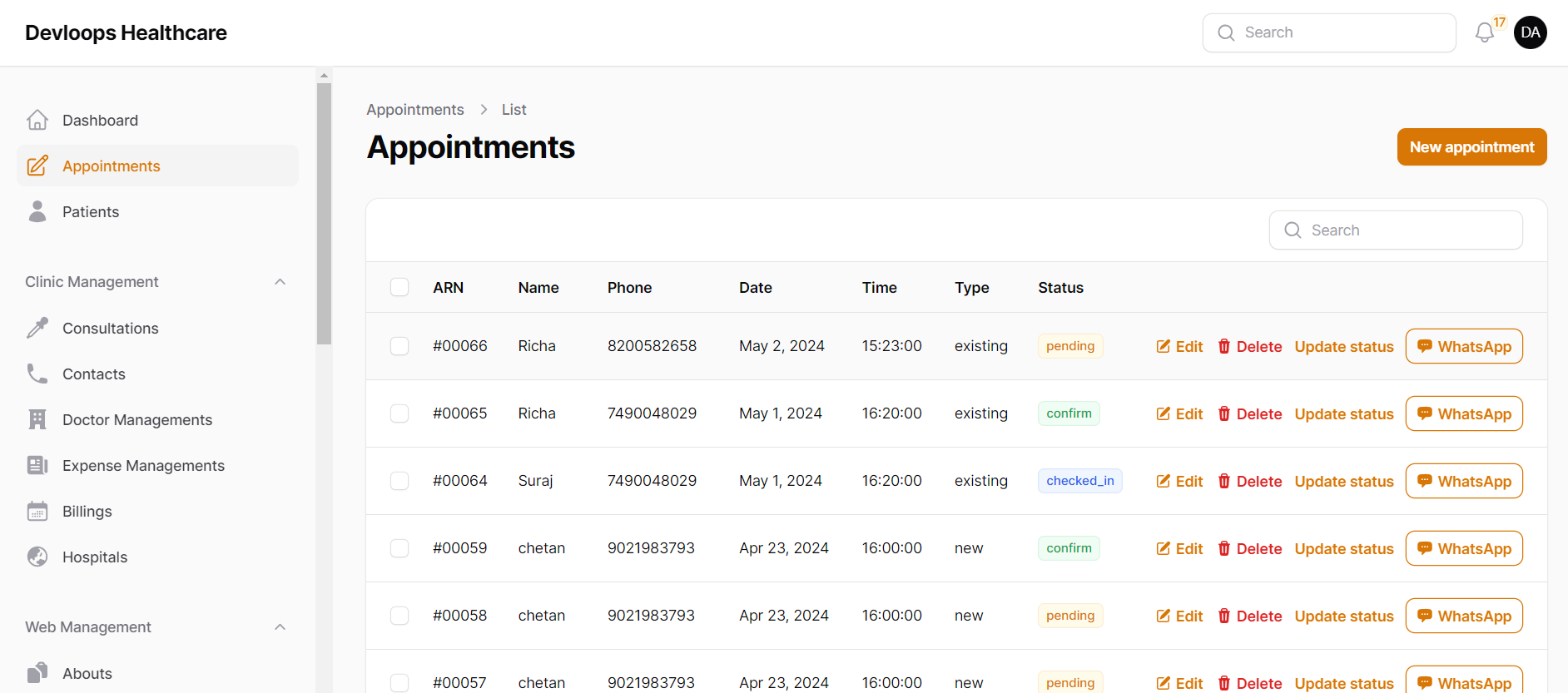Toggle the select-all checkbox in table header
1568x693 pixels.
point(399,288)
